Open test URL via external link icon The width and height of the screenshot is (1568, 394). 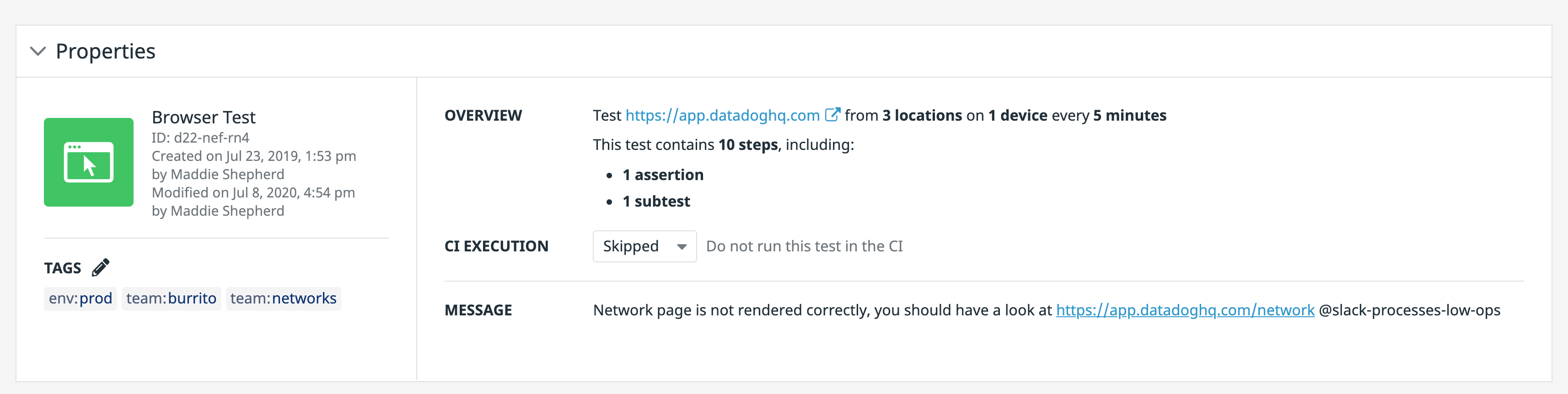click(832, 114)
